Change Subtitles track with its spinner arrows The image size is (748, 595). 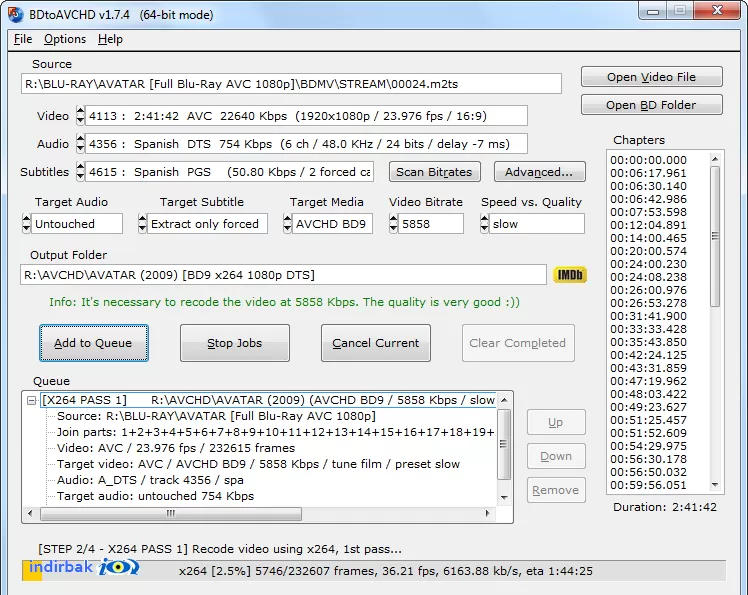[80, 172]
